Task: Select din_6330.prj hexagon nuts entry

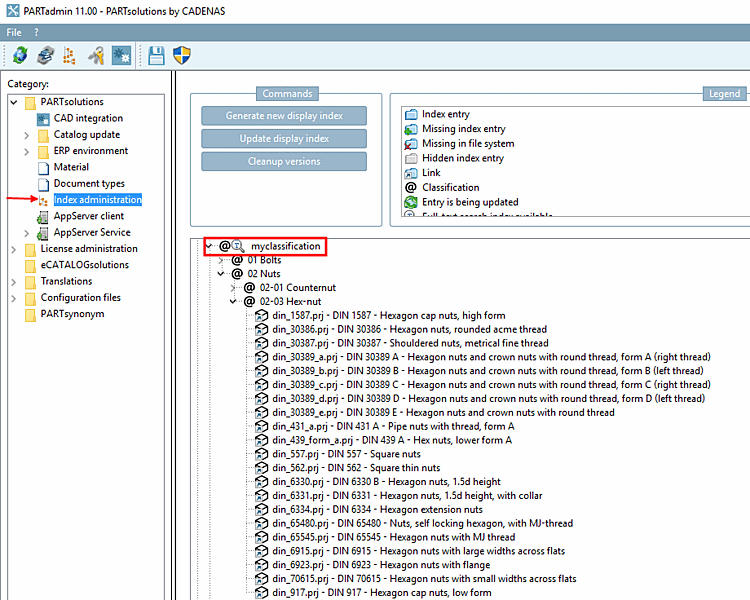Action: click(386, 482)
